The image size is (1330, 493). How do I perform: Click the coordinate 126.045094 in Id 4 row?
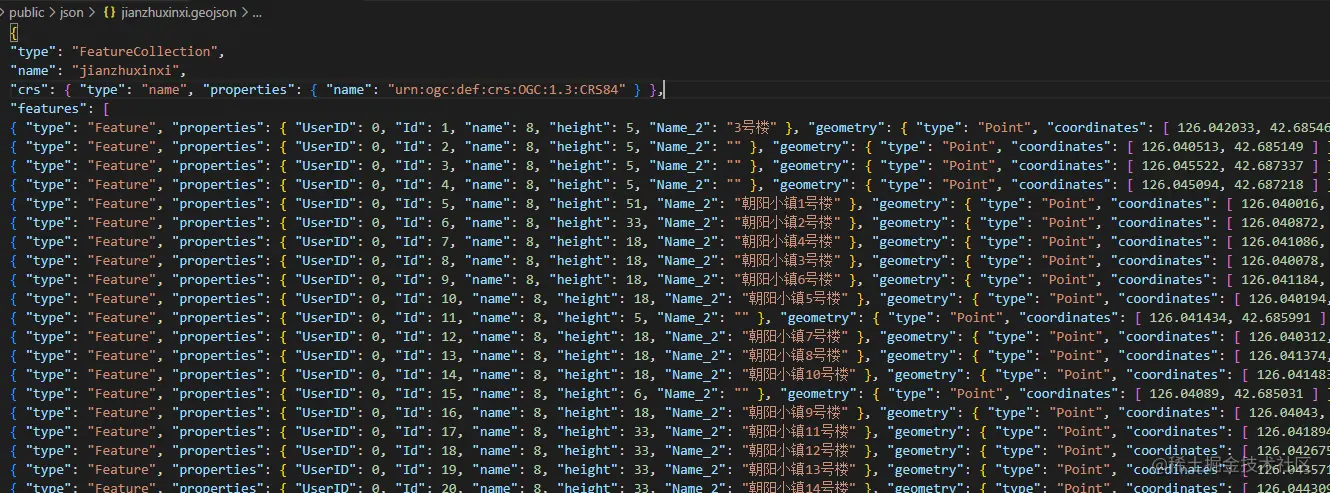point(1183,184)
